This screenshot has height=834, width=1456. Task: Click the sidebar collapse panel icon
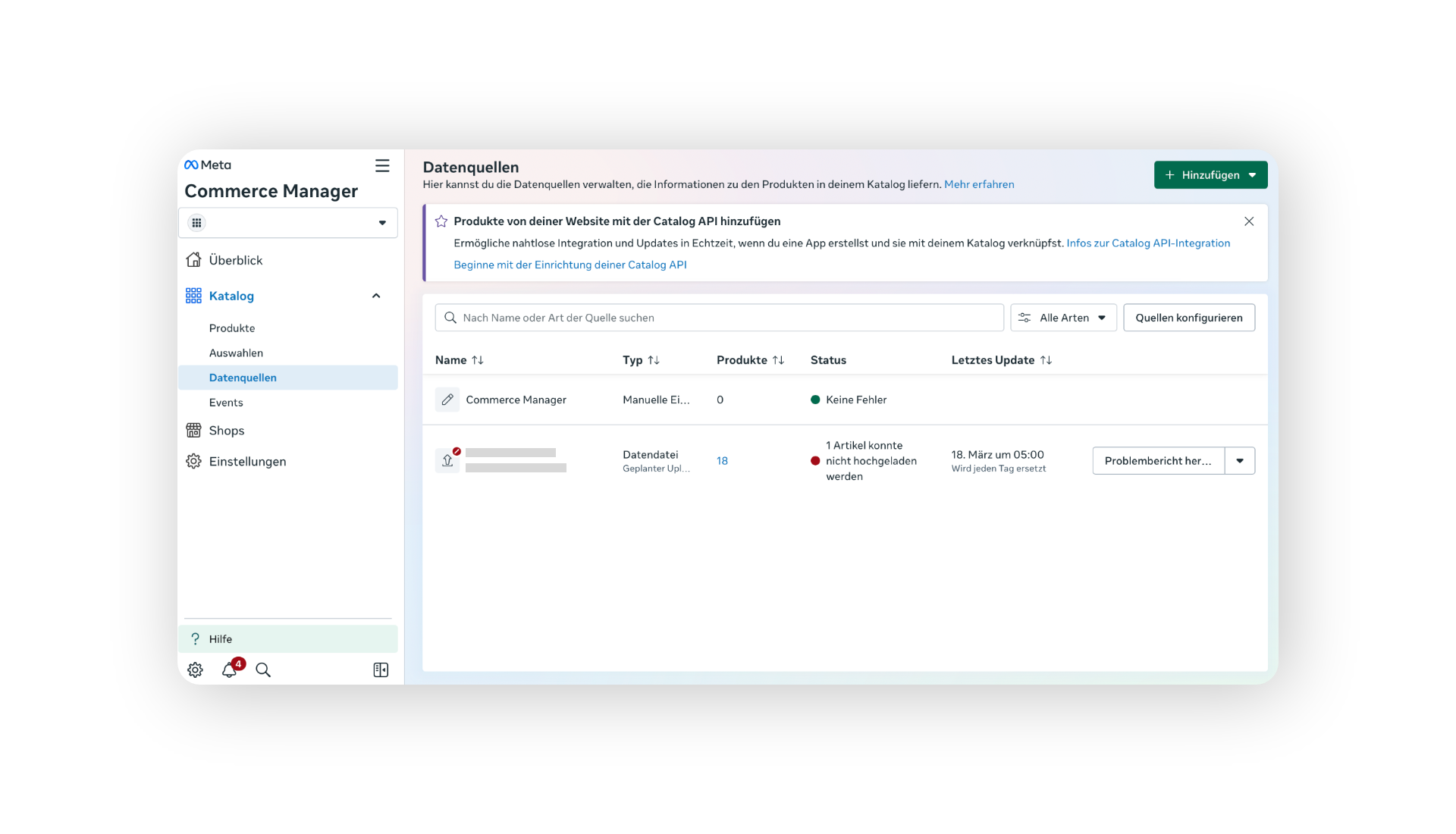pyautogui.click(x=381, y=669)
